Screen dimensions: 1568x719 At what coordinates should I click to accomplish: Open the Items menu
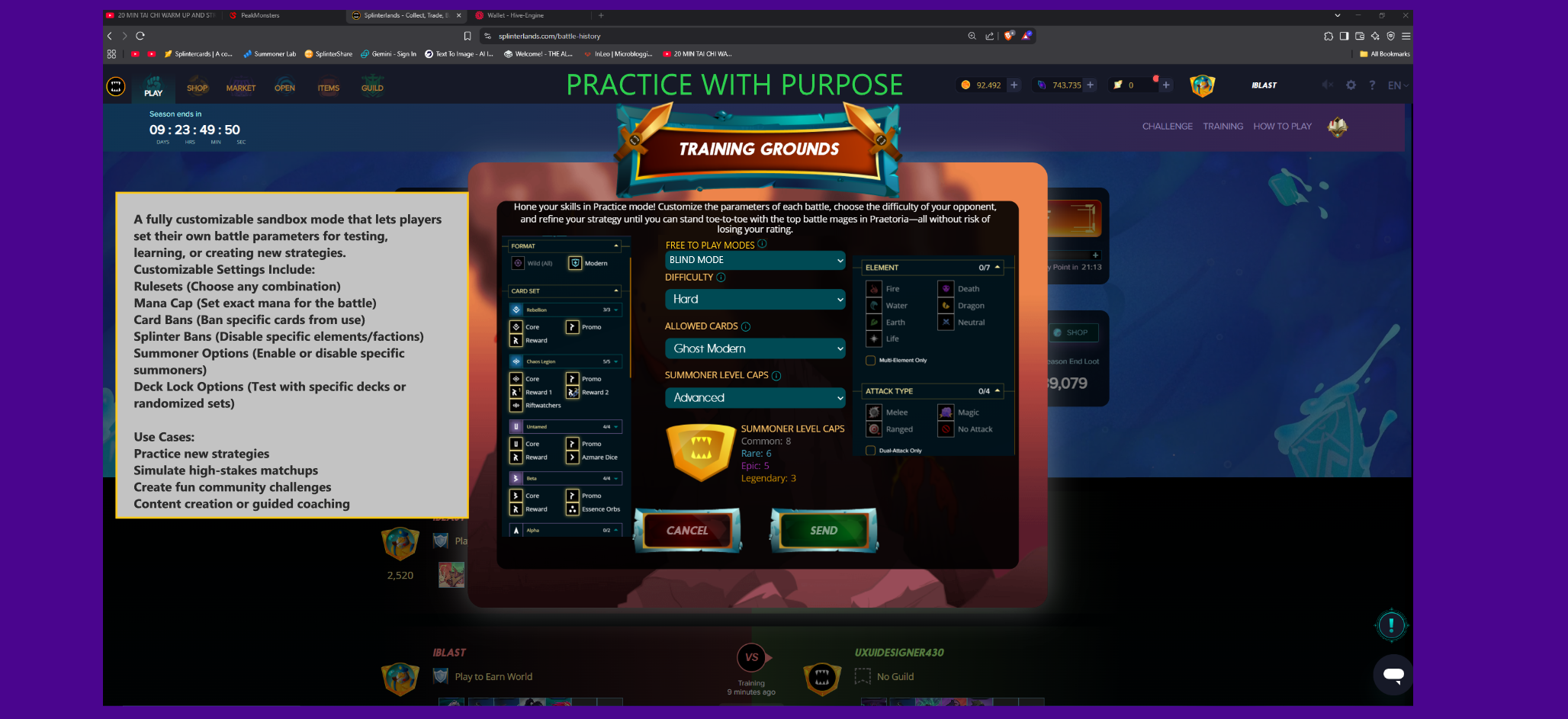point(329,85)
